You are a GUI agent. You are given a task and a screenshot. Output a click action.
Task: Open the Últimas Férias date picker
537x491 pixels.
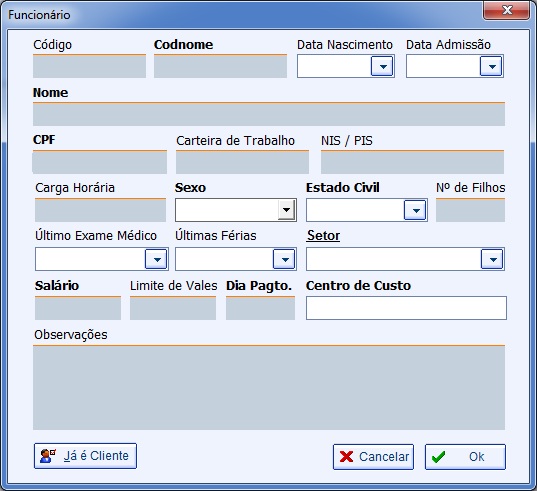point(284,259)
